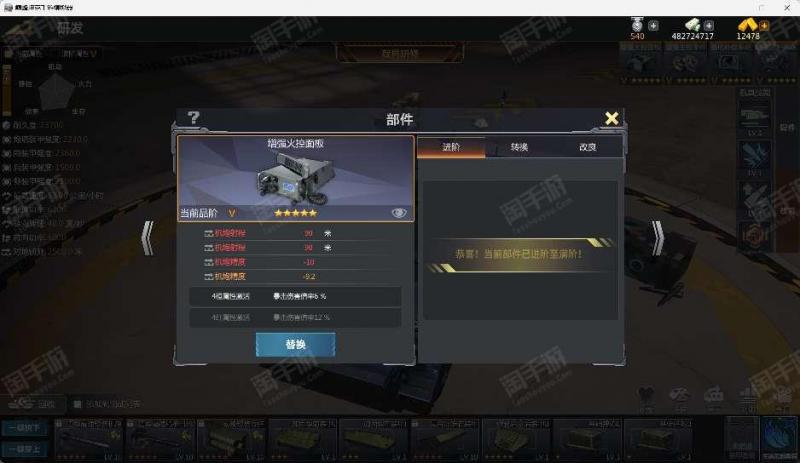
Task: Select the 4-piece attribute bonus 6% row
Action: tap(295, 296)
